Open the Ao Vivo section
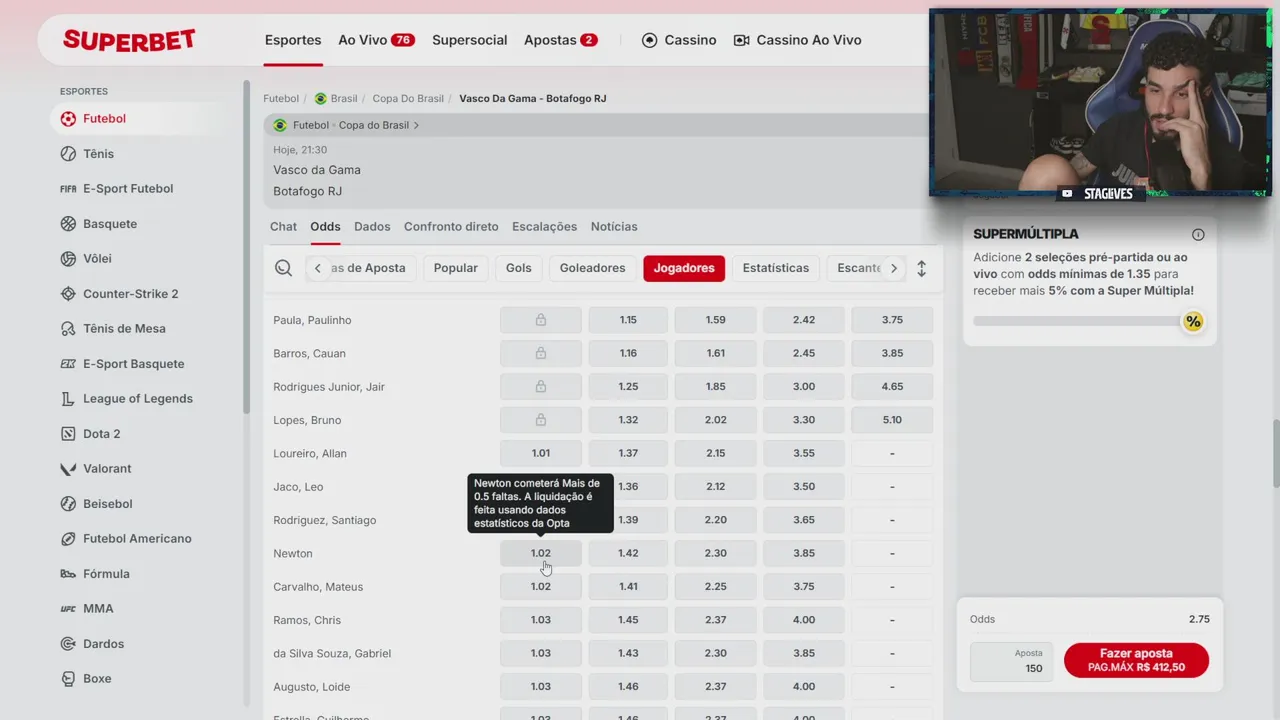Image resolution: width=1280 pixels, height=720 pixels. click(377, 40)
